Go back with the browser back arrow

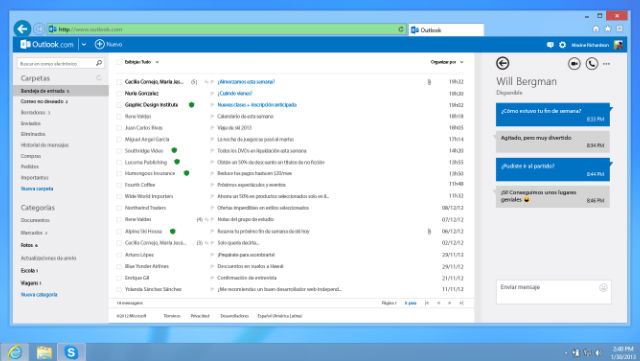point(22,29)
